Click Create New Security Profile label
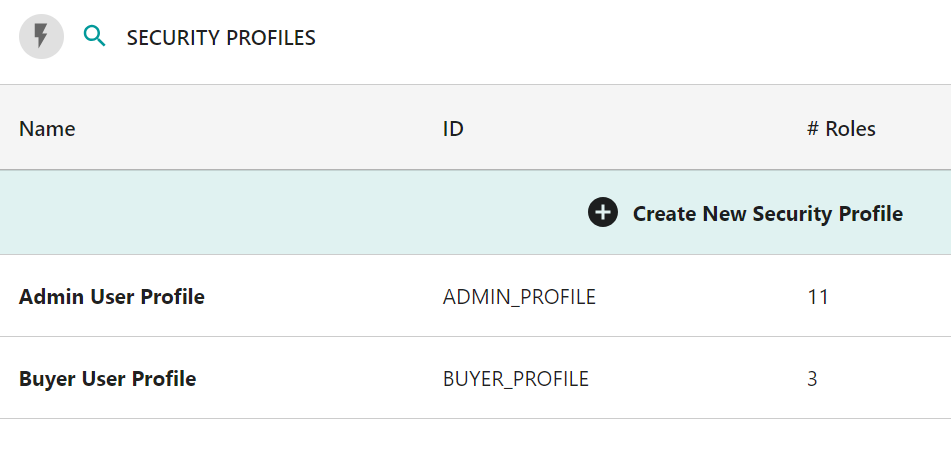The width and height of the screenshot is (951, 475). pos(767,213)
